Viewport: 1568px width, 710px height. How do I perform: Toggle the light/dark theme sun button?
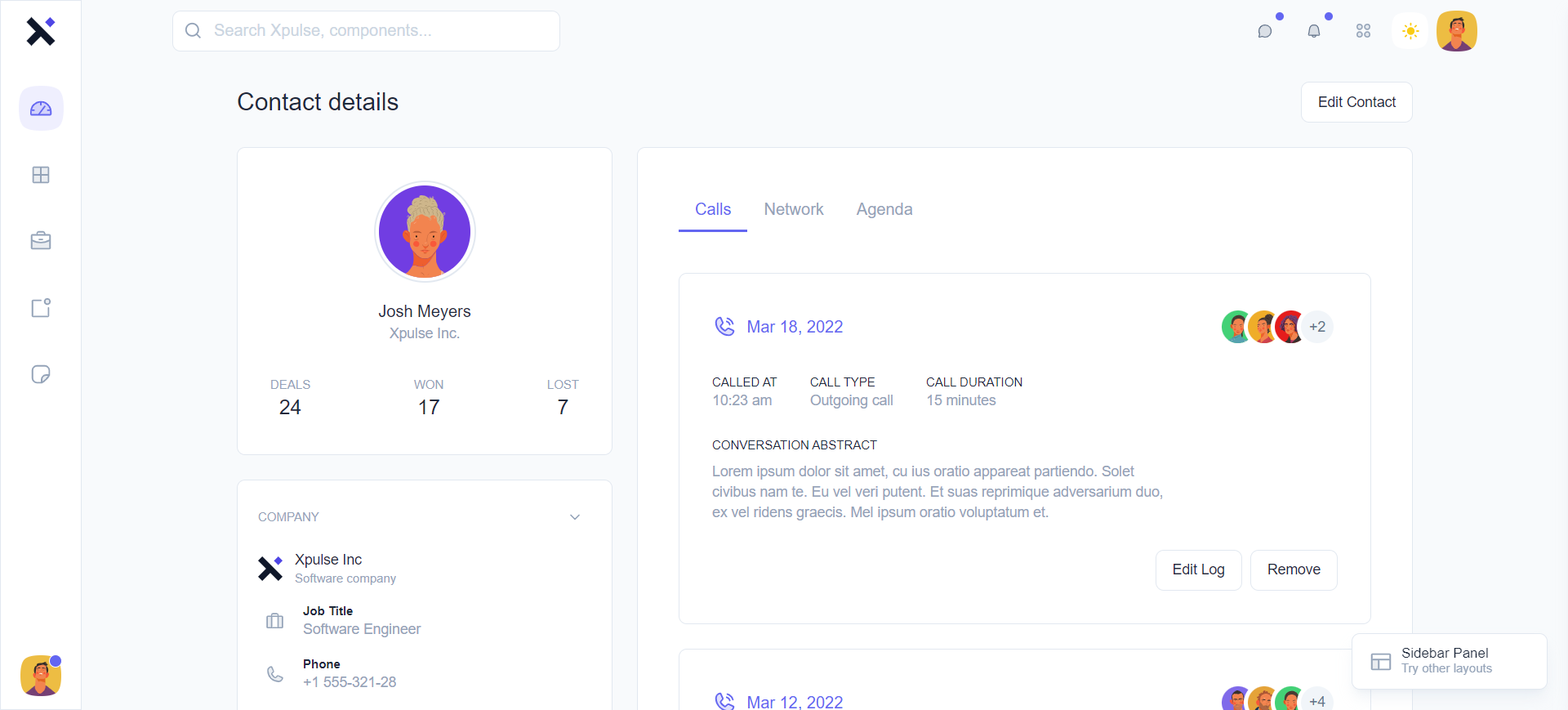(x=1410, y=31)
